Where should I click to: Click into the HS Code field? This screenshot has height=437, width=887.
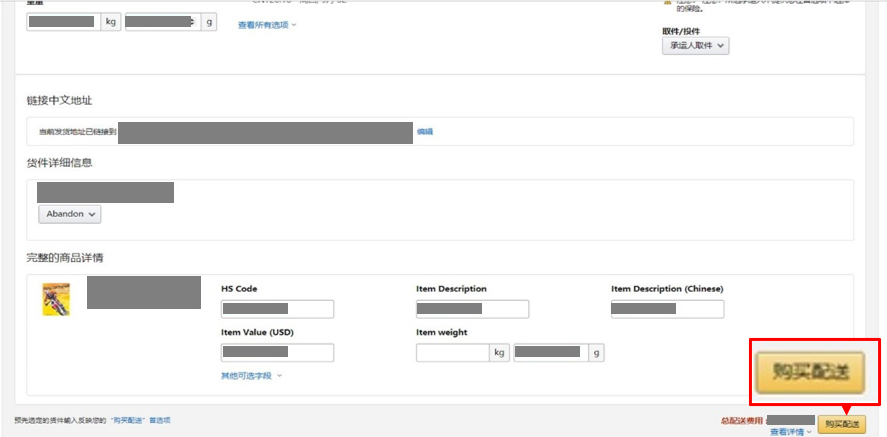277,309
